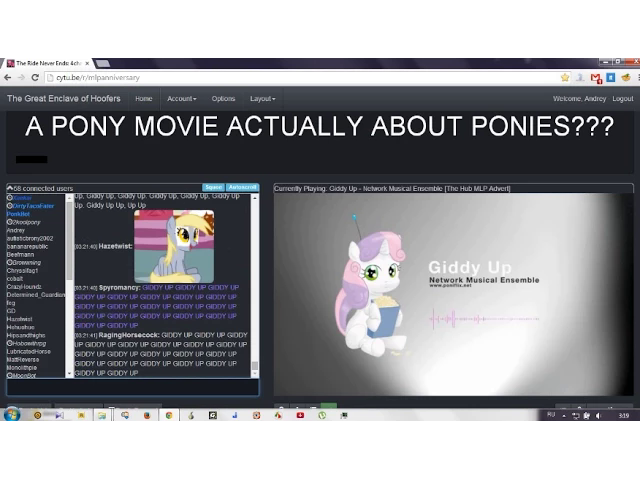Open Options in the navbar

223,99
